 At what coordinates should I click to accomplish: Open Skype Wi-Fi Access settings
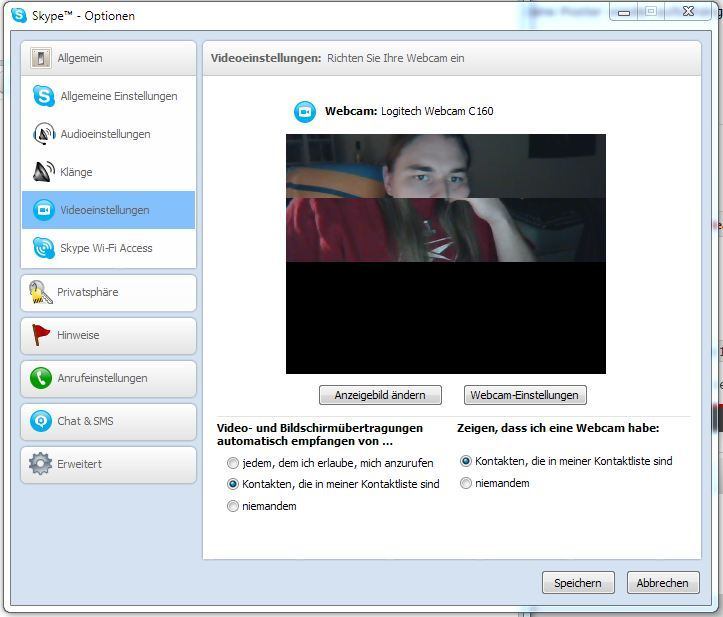tap(108, 248)
